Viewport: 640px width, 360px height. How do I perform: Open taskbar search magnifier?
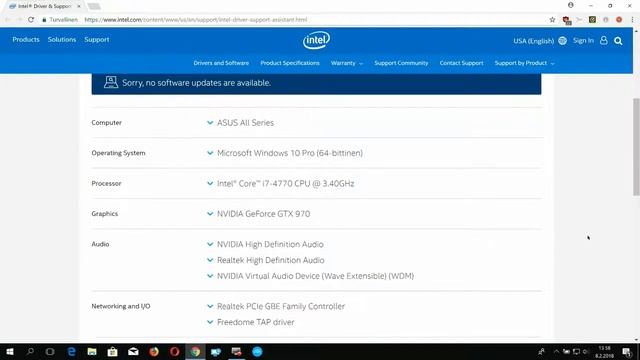point(30,351)
